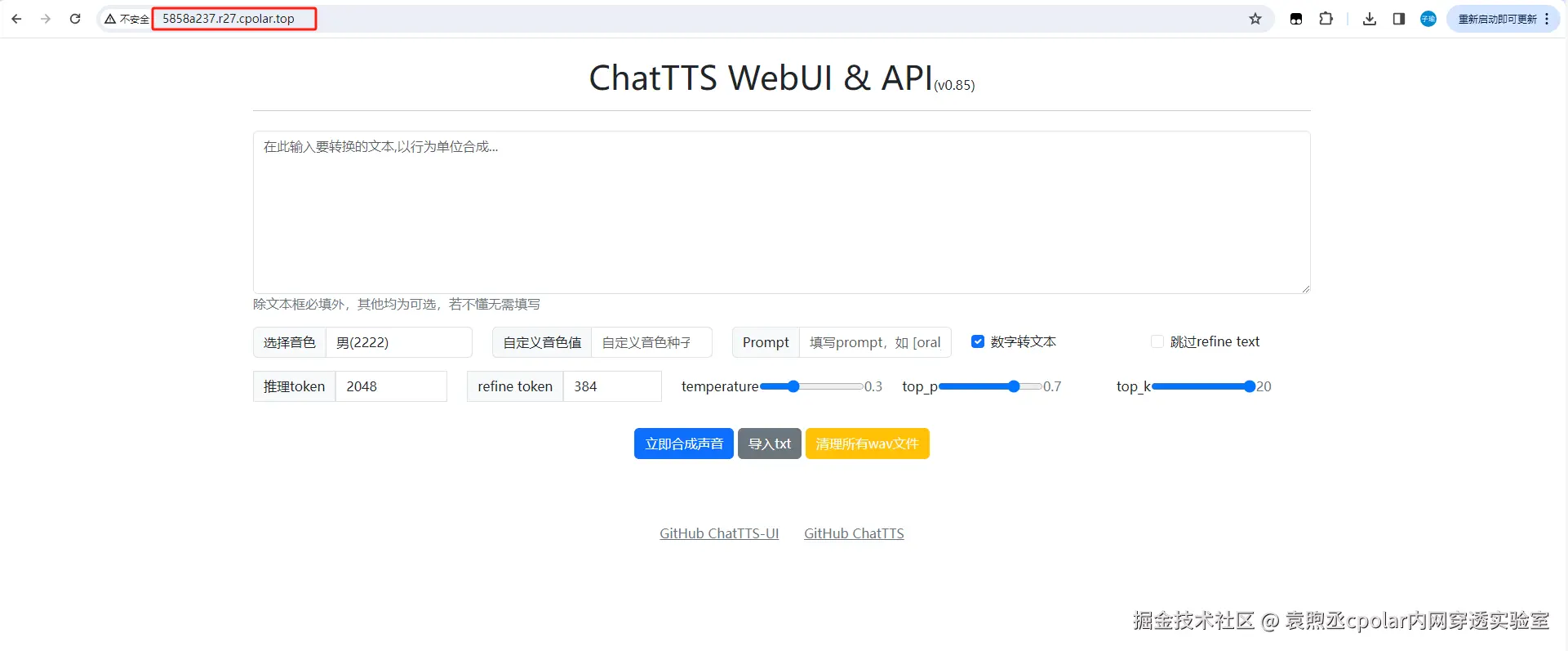The image size is (1568, 651).
Task: Toggle the browser side panel icon
Action: click(1399, 19)
